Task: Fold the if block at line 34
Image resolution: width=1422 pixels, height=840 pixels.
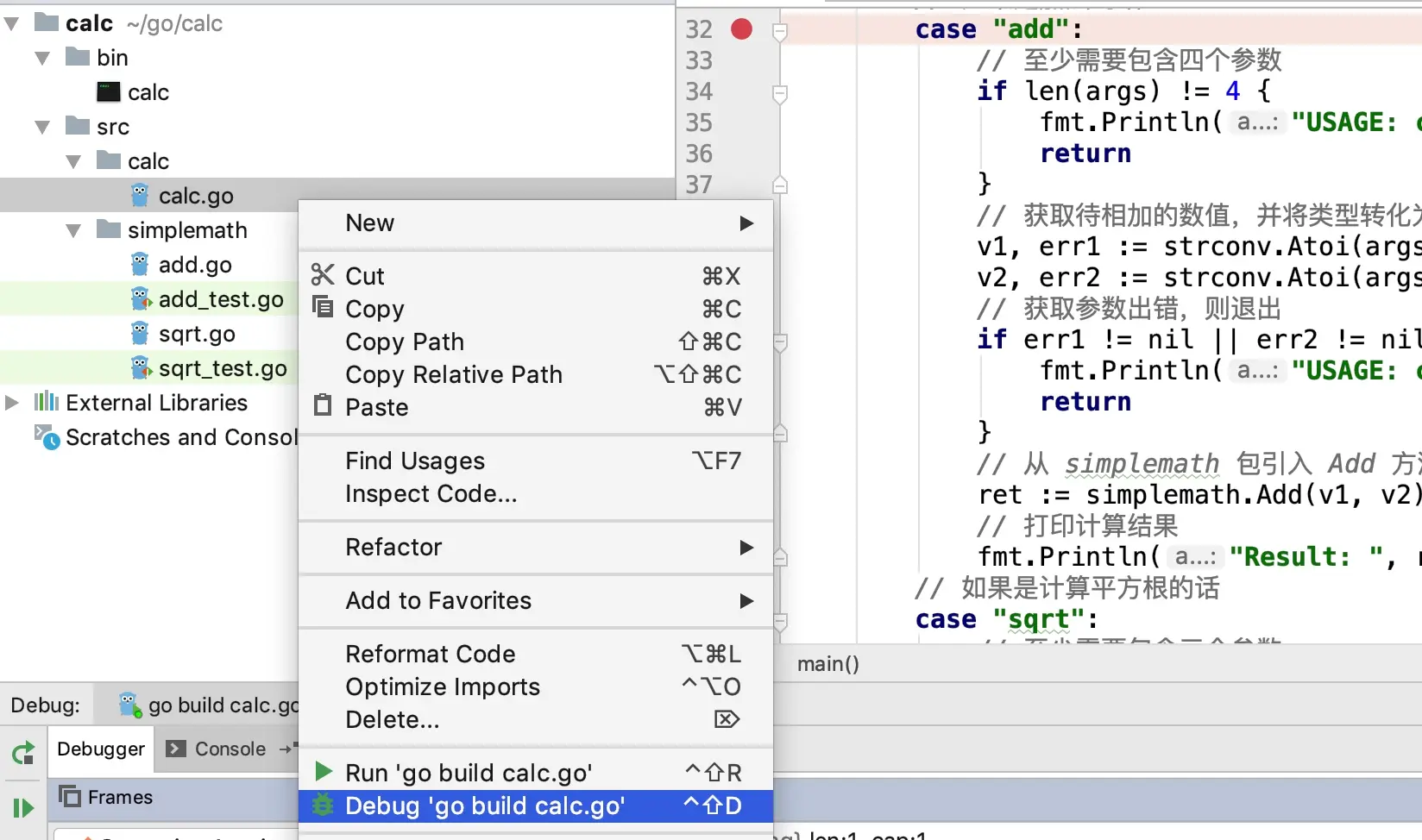Action: (780, 94)
